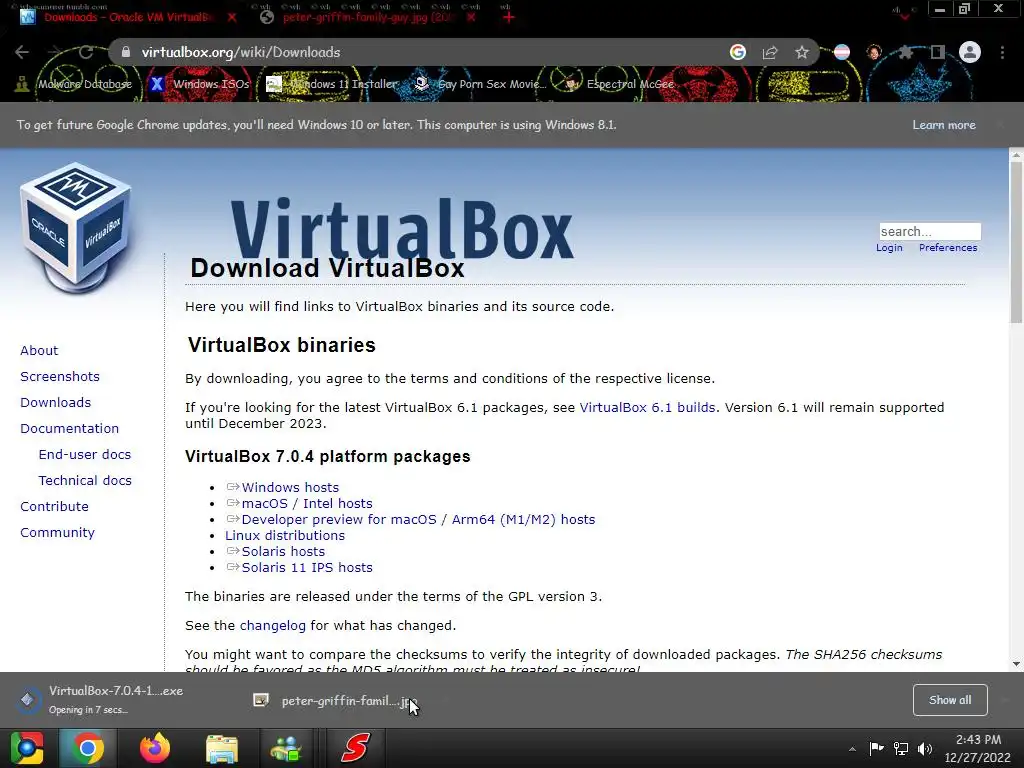Viewport: 1024px width, 768px height.
Task: Click the page vertical scrollbar thumb
Action: click(x=1016, y=242)
